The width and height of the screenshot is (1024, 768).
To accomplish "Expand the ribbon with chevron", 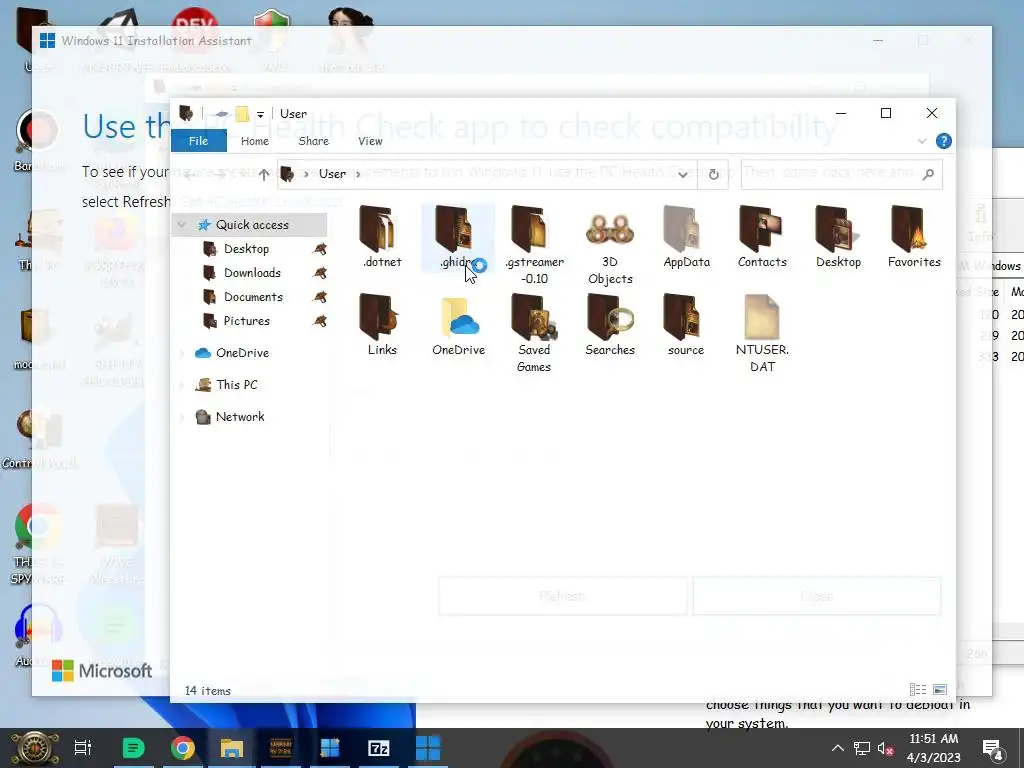I will [x=922, y=141].
